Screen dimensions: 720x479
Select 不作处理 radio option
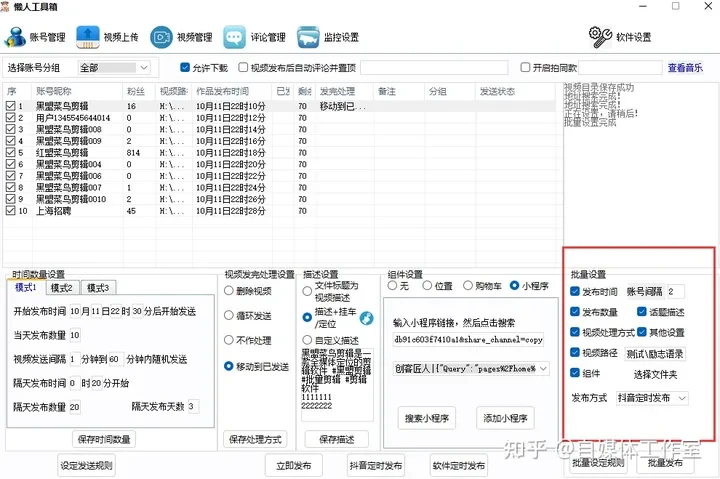coord(229,340)
